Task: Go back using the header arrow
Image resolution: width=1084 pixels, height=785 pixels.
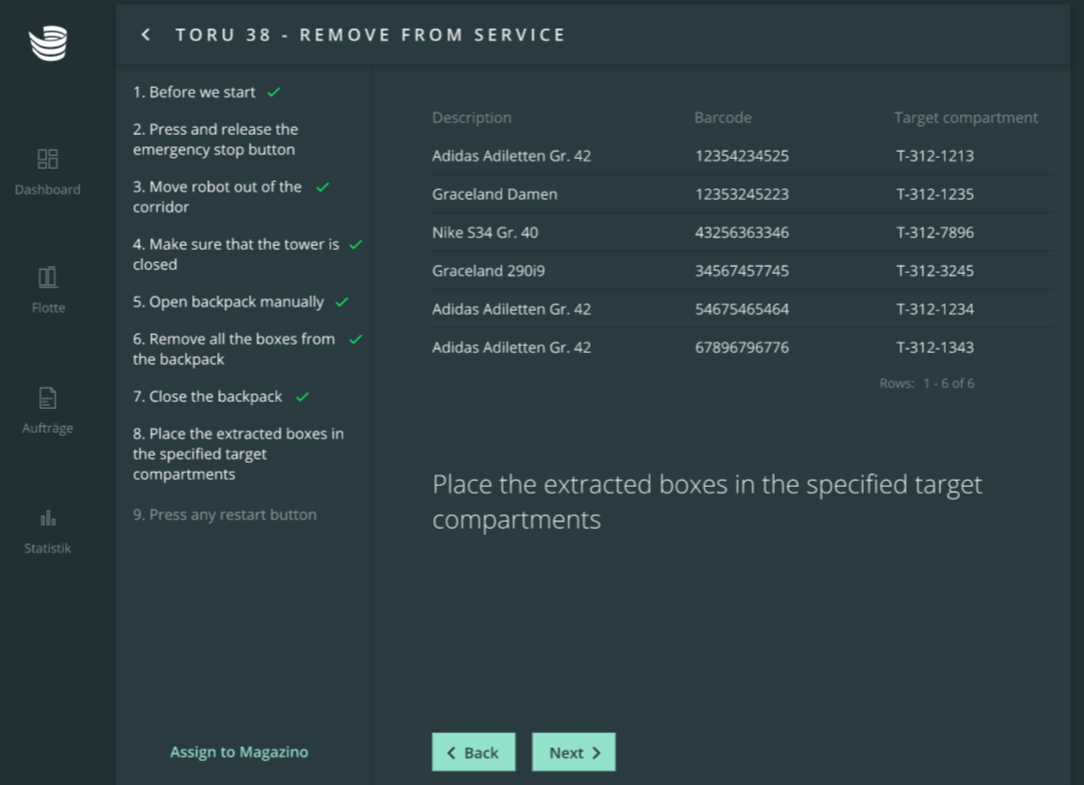Action: pyautogui.click(x=146, y=35)
